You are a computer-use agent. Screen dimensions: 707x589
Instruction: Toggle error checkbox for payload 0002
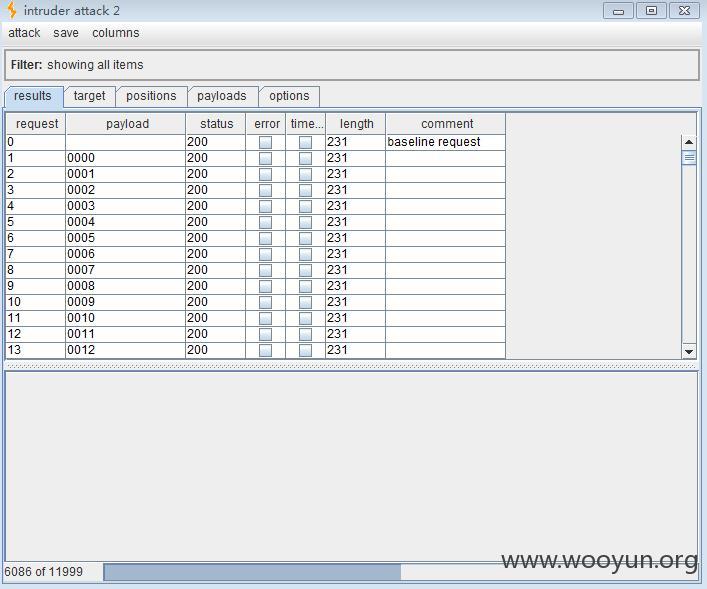[266, 190]
